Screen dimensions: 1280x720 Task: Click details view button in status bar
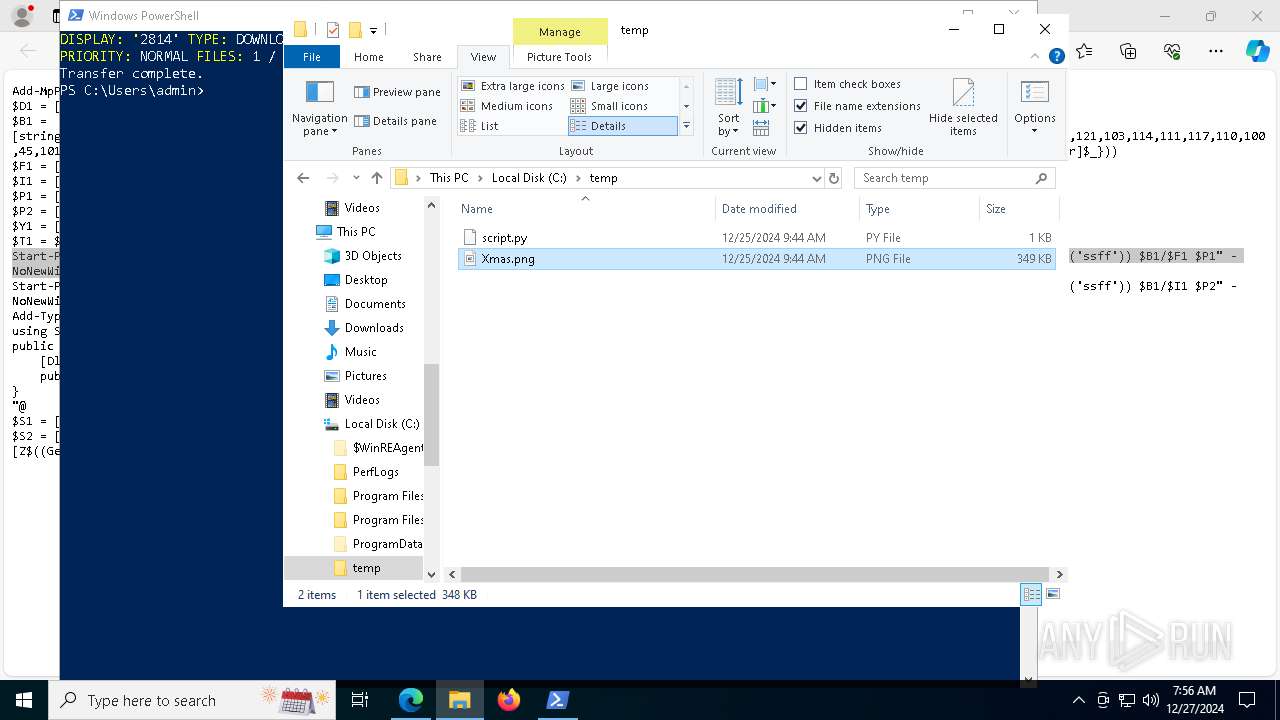[x=1031, y=594]
